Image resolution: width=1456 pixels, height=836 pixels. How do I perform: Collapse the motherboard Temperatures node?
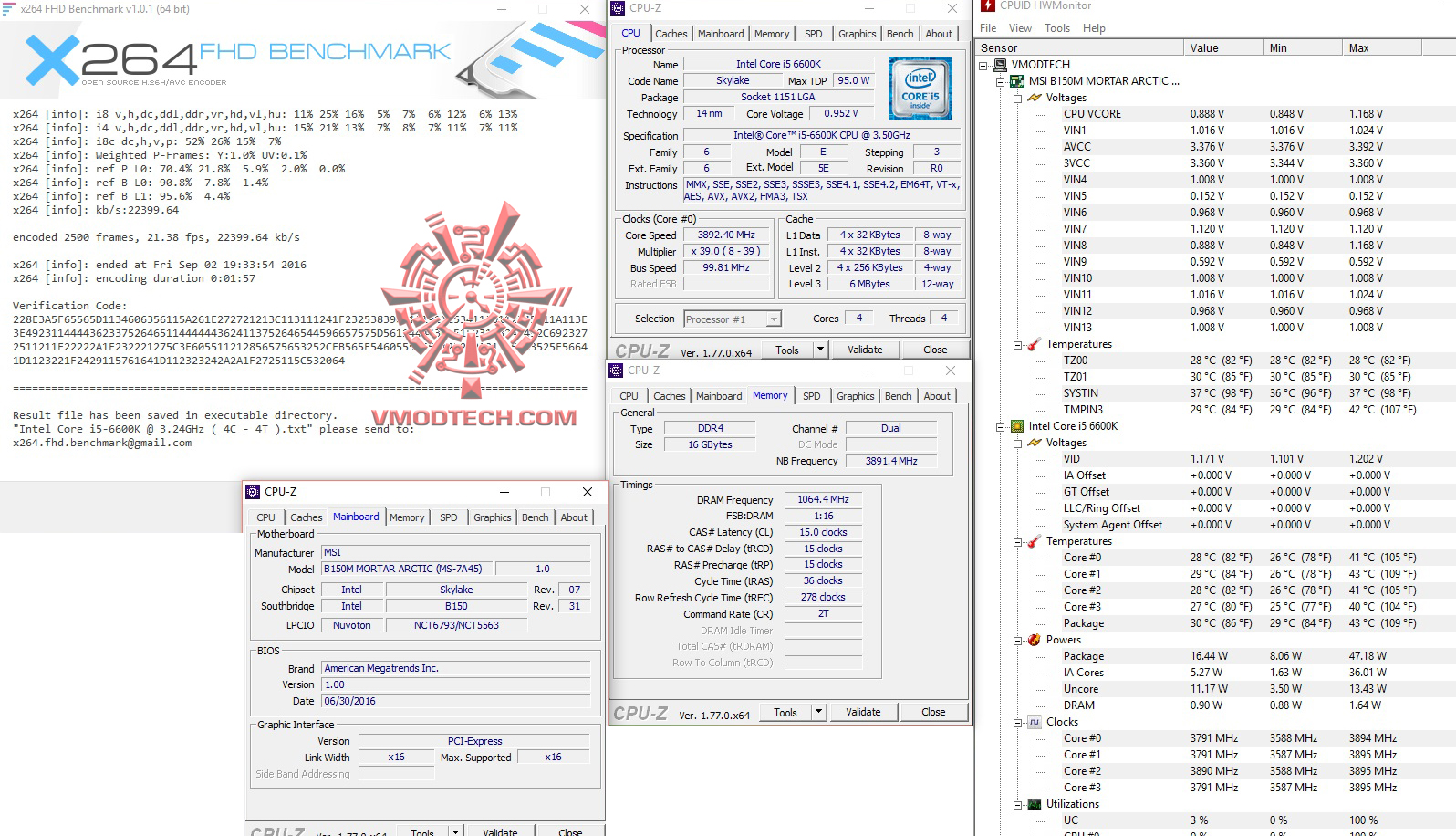pyautogui.click(x=1017, y=344)
